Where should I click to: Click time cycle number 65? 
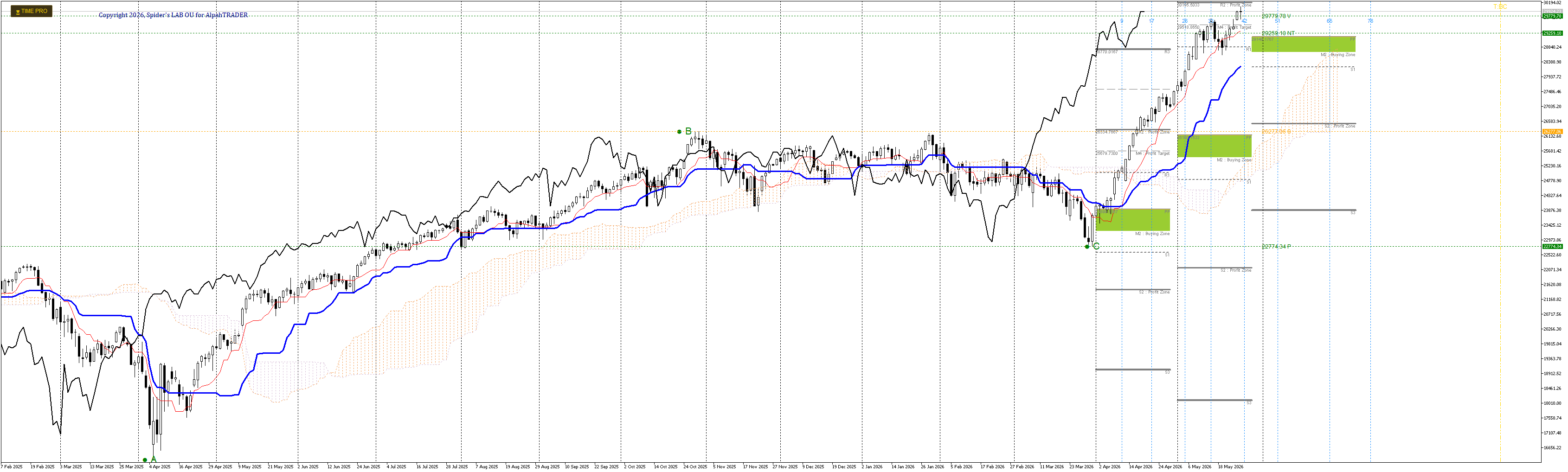click(x=1330, y=21)
